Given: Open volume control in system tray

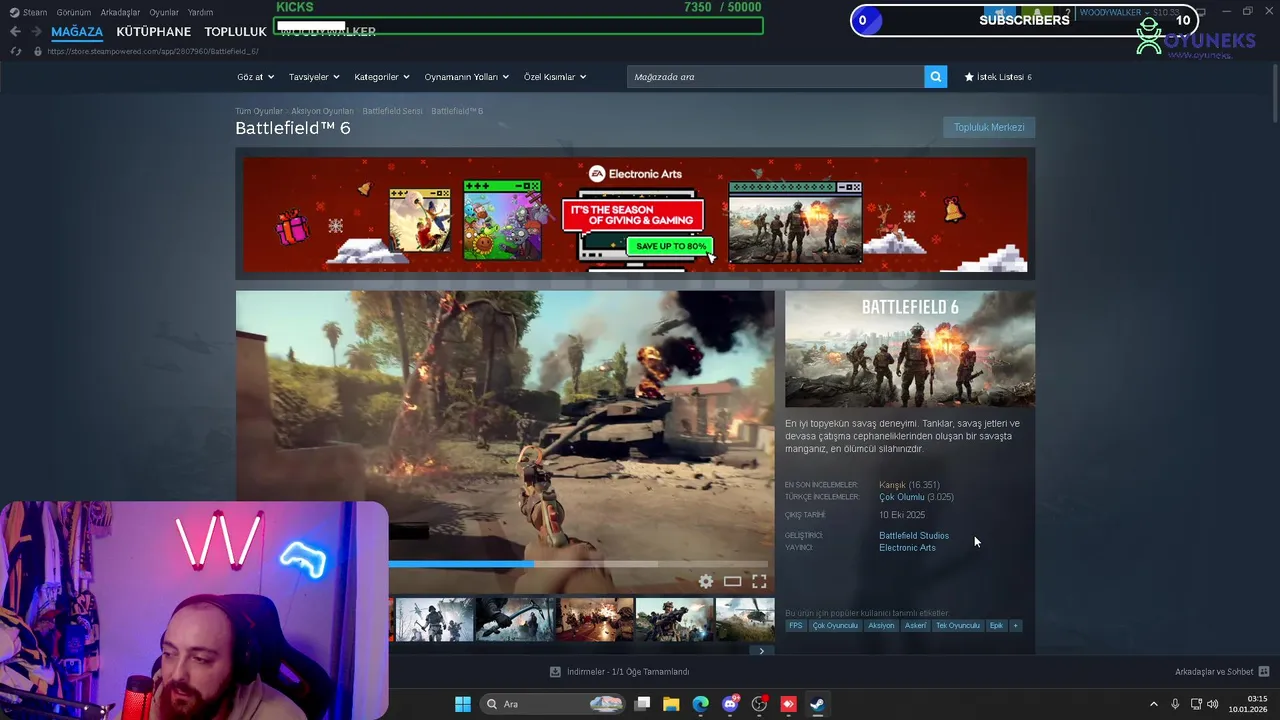Looking at the screenshot, I should (x=1213, y=704).
